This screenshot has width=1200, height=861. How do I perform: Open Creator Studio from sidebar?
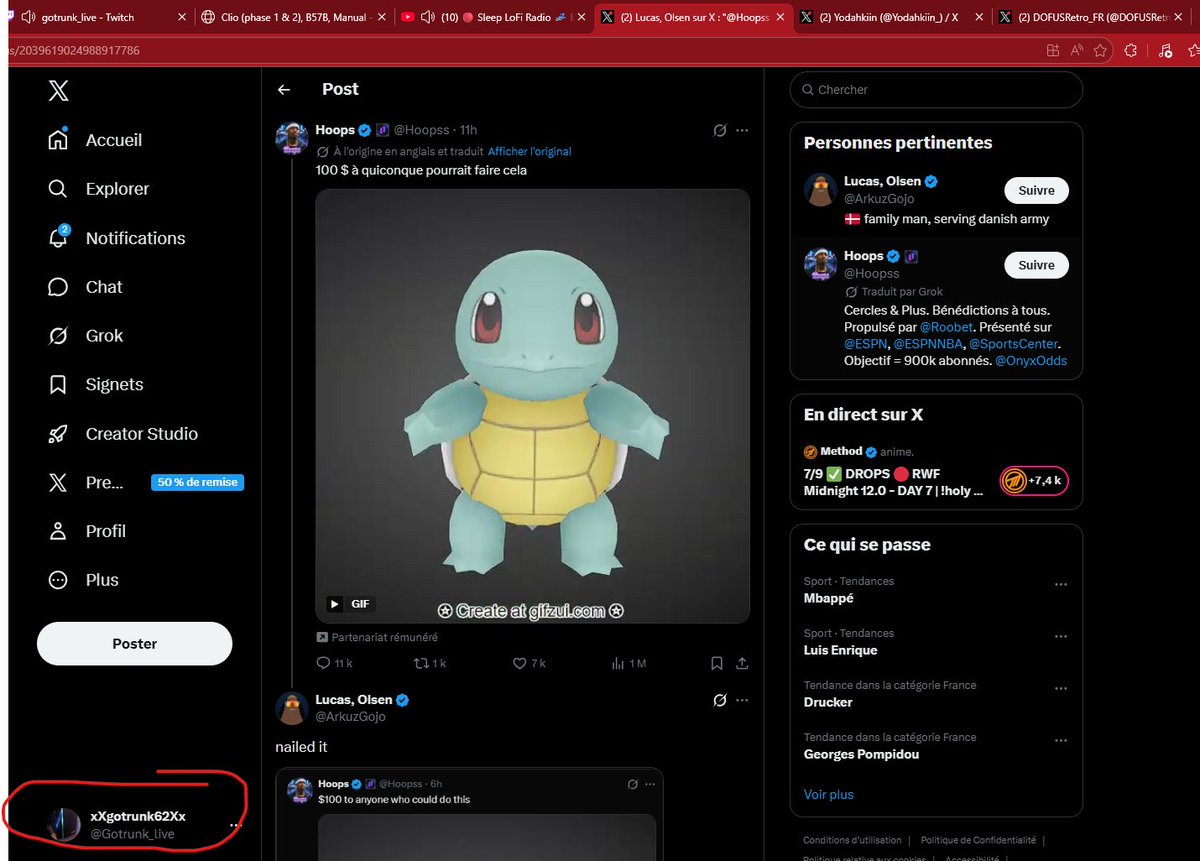pyautogui.click(x=122, y=434)
